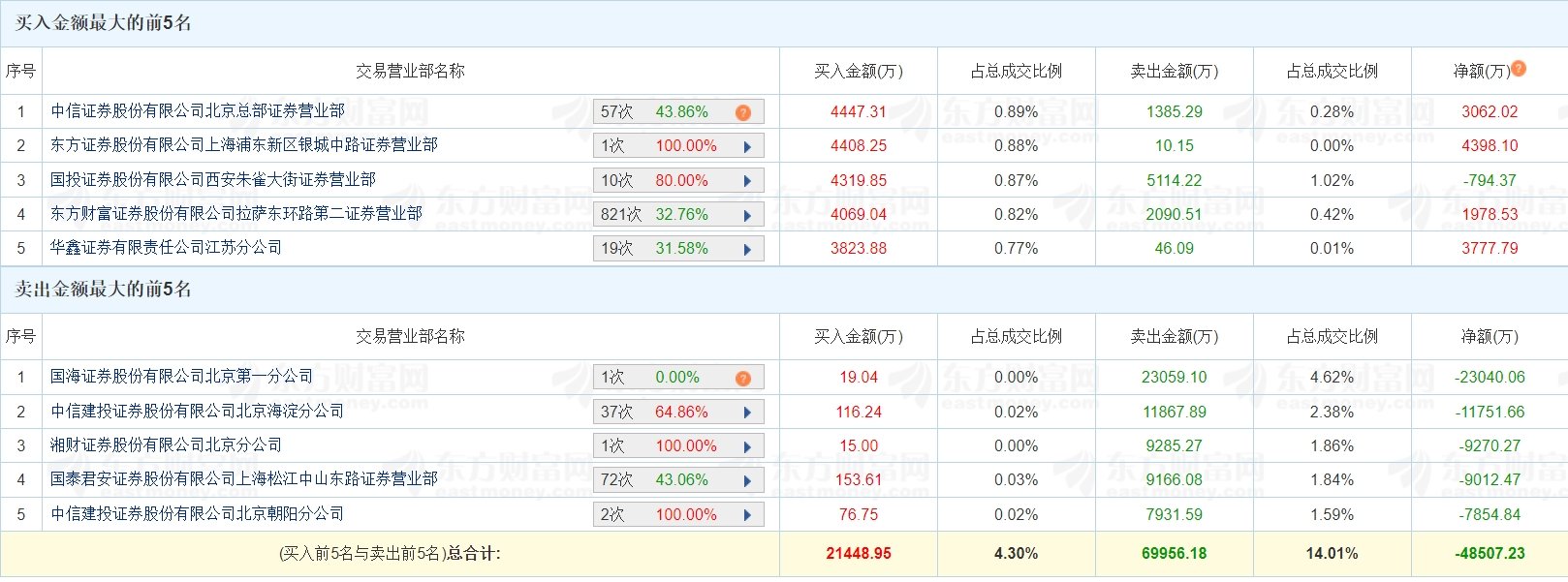Select the 卖出金额最大的前5名 section title
Image resolution: width=1568 pixels, height=582 pixels.
point(104,290)
